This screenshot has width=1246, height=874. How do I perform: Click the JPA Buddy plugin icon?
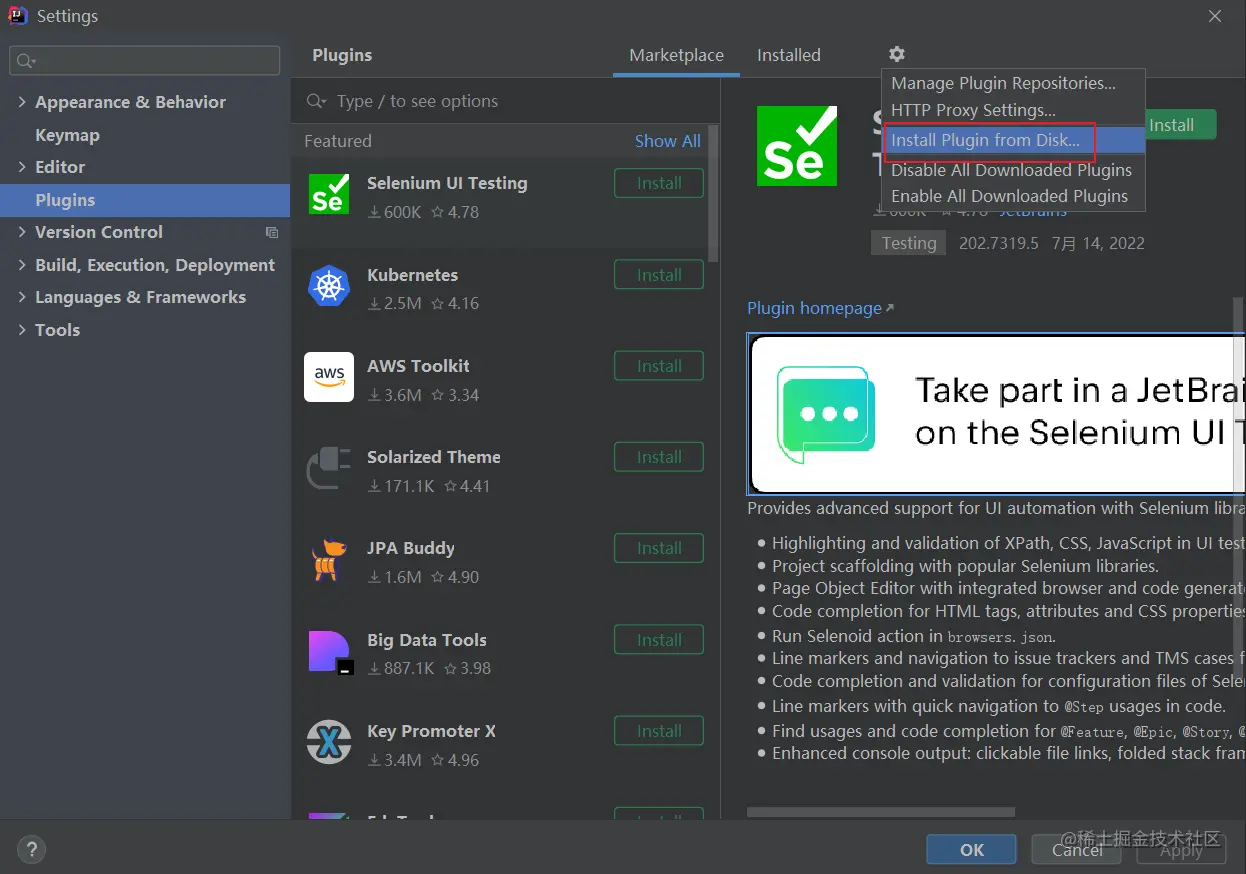point(329,560)
